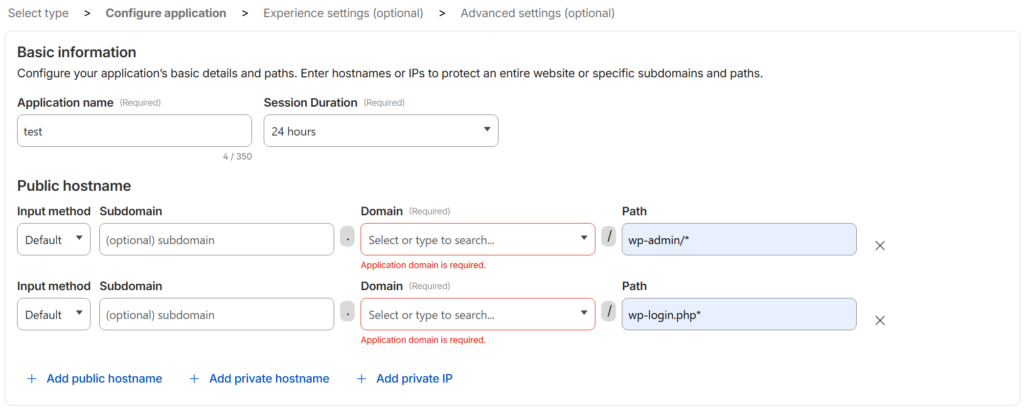Click the Add private hostname link
This screenshot has height=409, width=1024.
tap(269, 379)
